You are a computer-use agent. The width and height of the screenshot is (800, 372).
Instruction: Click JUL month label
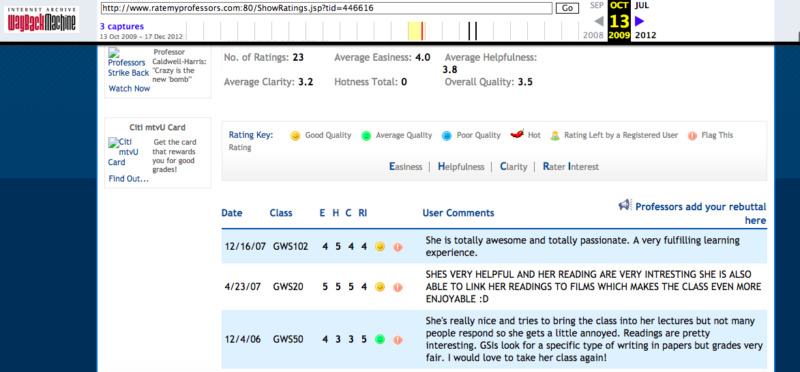click(x=642, y=6)
